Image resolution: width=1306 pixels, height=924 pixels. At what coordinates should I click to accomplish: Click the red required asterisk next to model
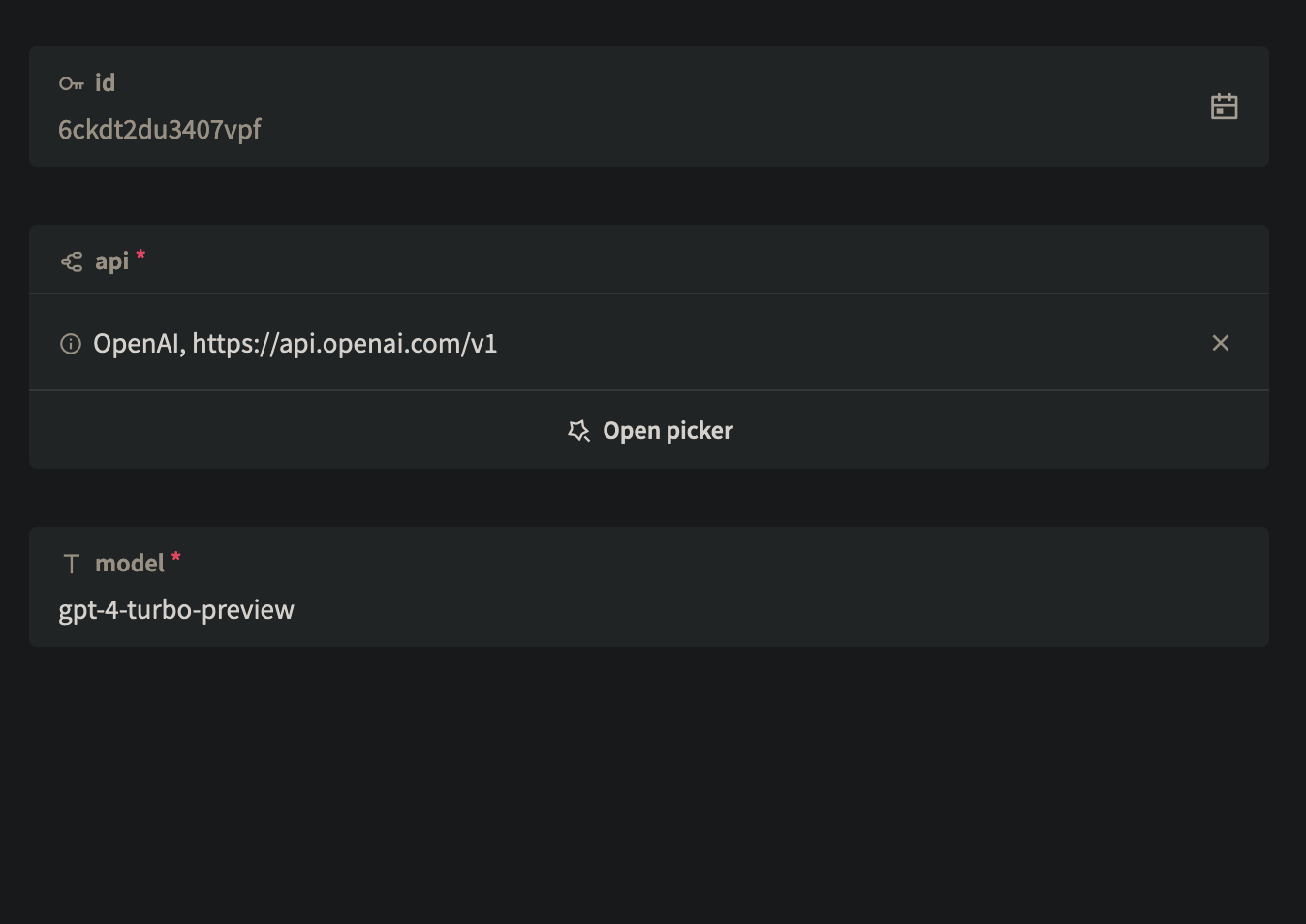coord(176,558)
